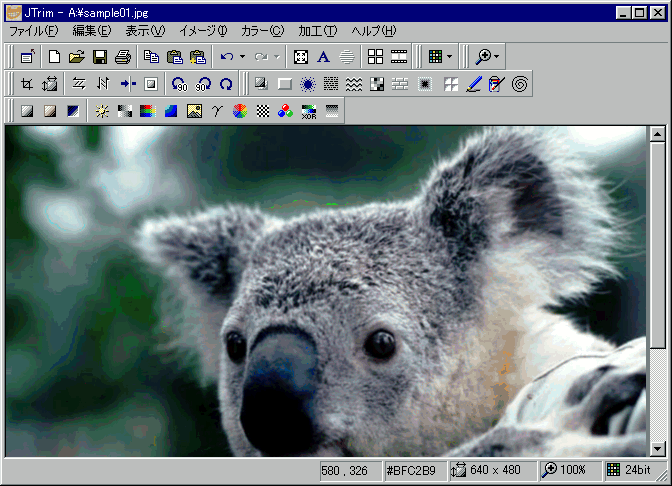Convert image to grayscale
Image resolution: width=672 pixels, height=486 pixels.
point(27,111)
